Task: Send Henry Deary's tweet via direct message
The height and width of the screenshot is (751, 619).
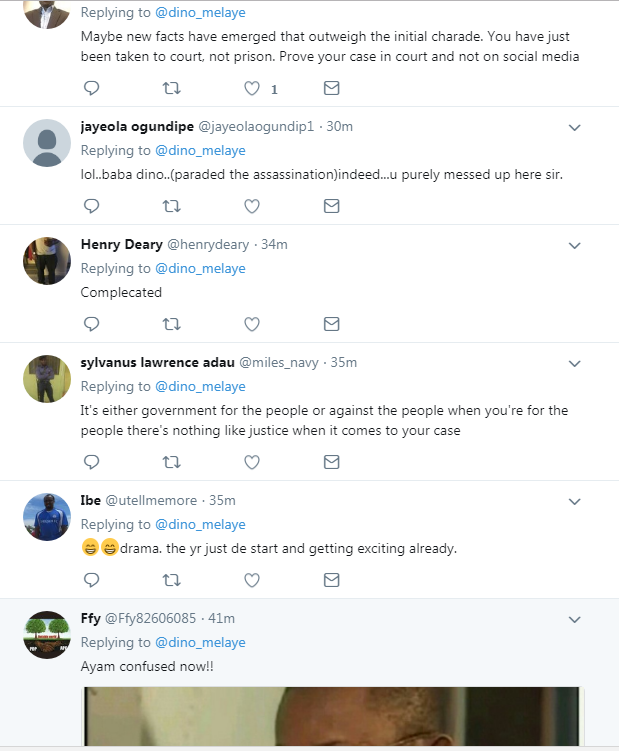Action: coord(332,324)
